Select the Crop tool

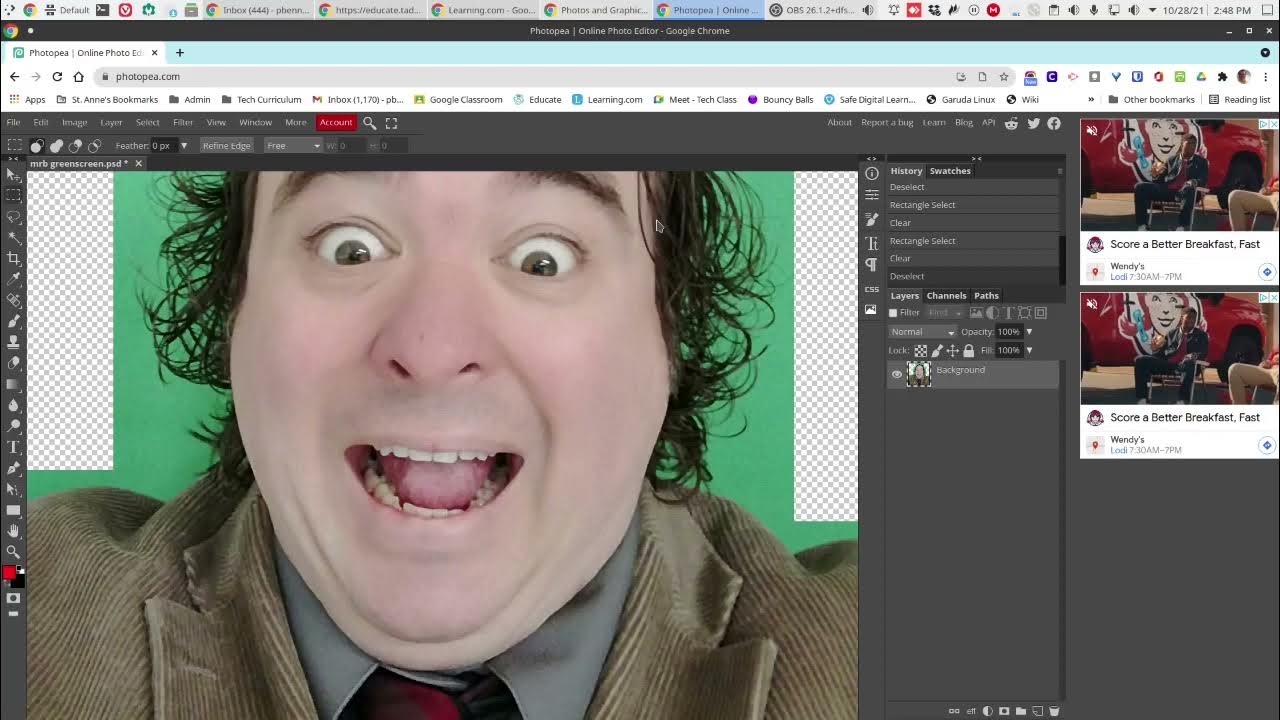(14, 258)
